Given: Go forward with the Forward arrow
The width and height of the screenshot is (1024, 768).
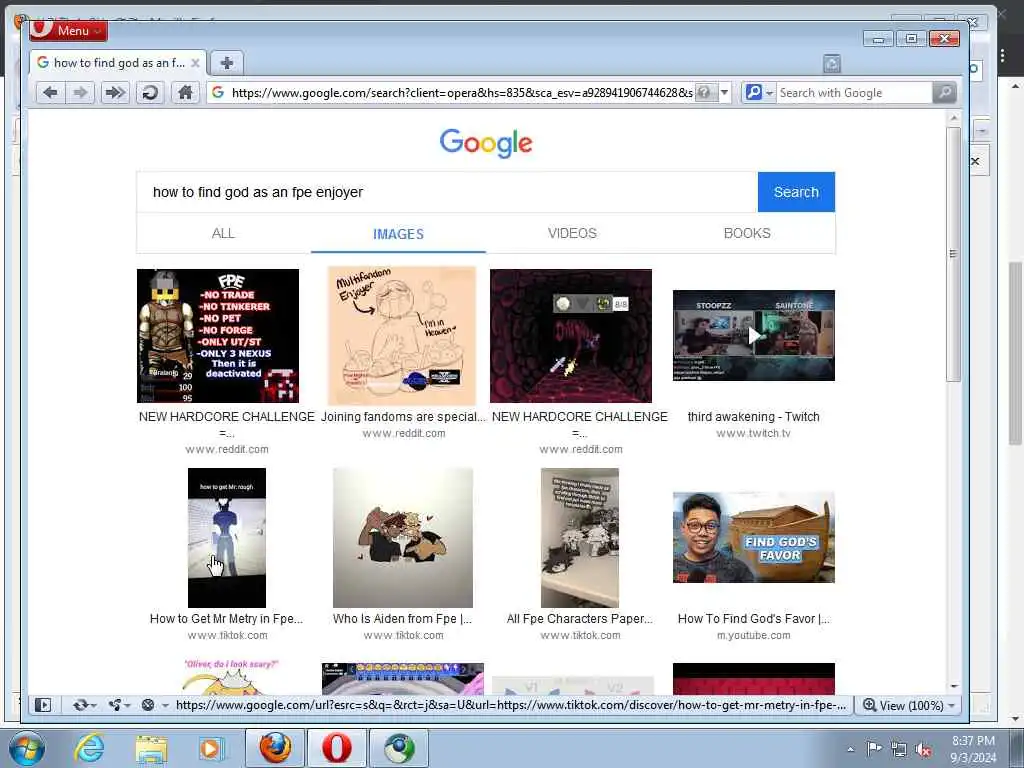Looking at the screenshot, I should tap(80, 93).
